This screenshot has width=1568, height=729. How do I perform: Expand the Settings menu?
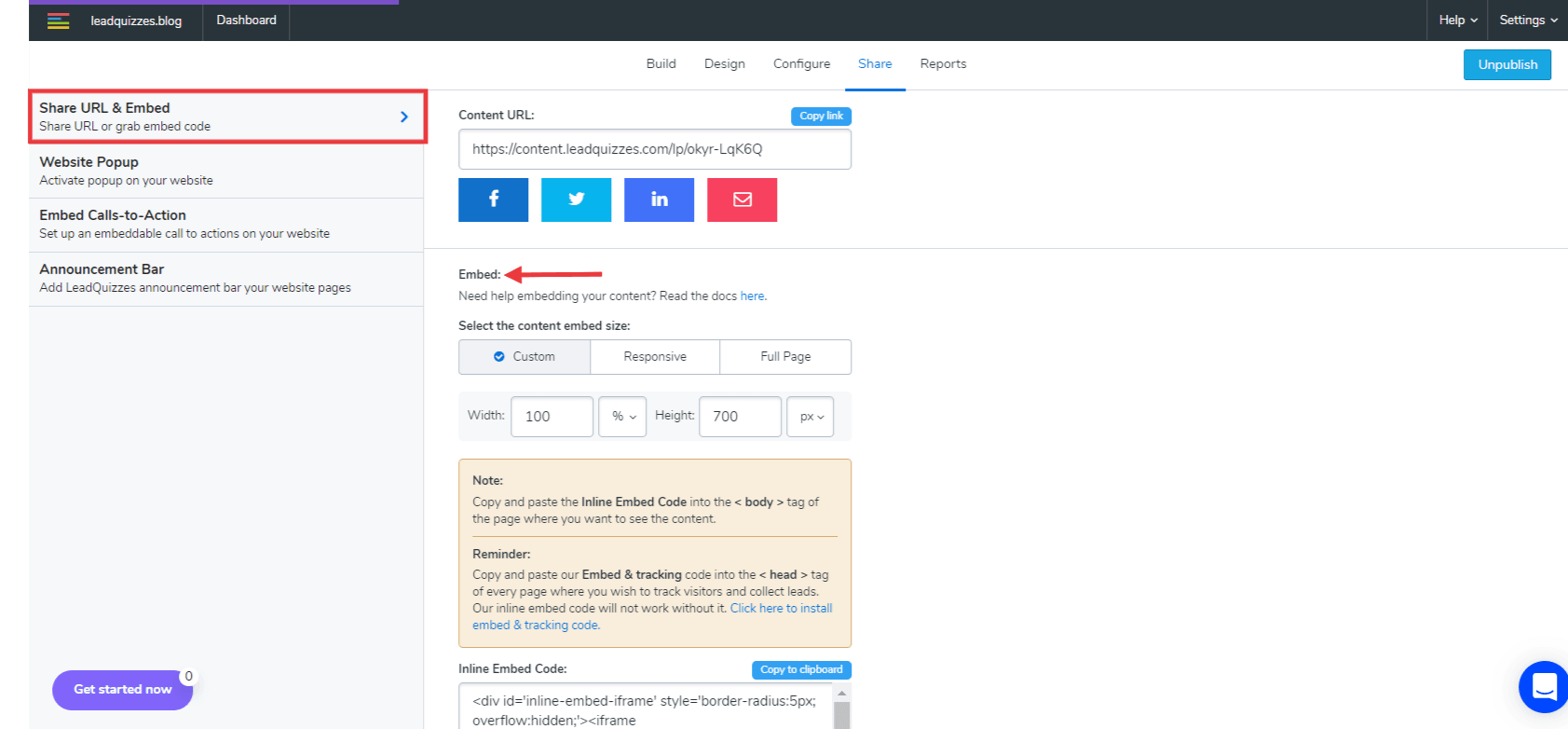tap(1528, 21)
